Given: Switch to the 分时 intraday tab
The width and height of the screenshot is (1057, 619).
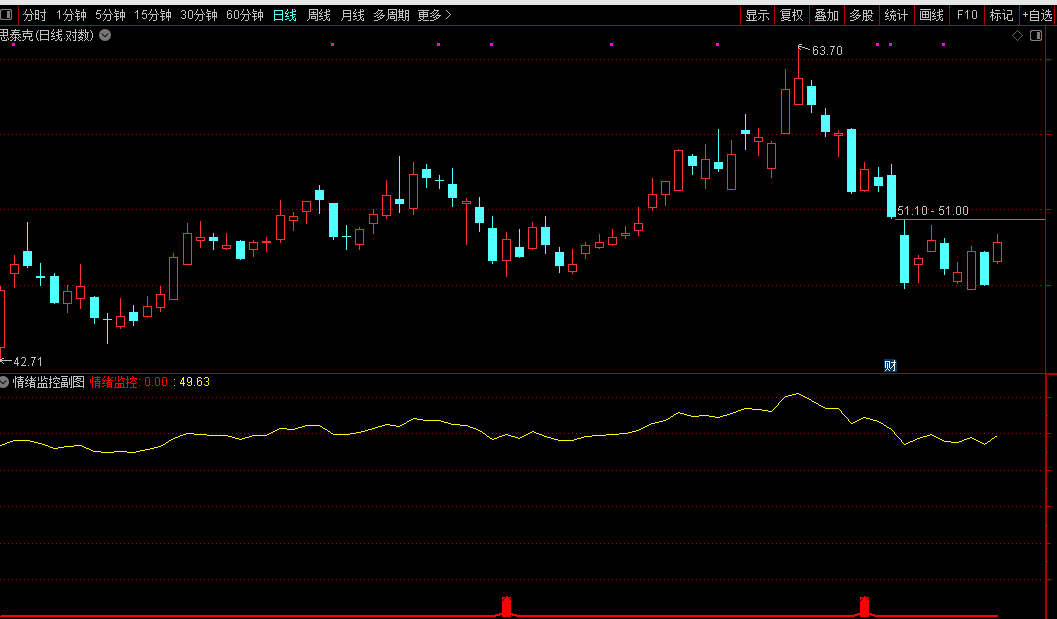Looking at the screenshot, I should [34, 15].
